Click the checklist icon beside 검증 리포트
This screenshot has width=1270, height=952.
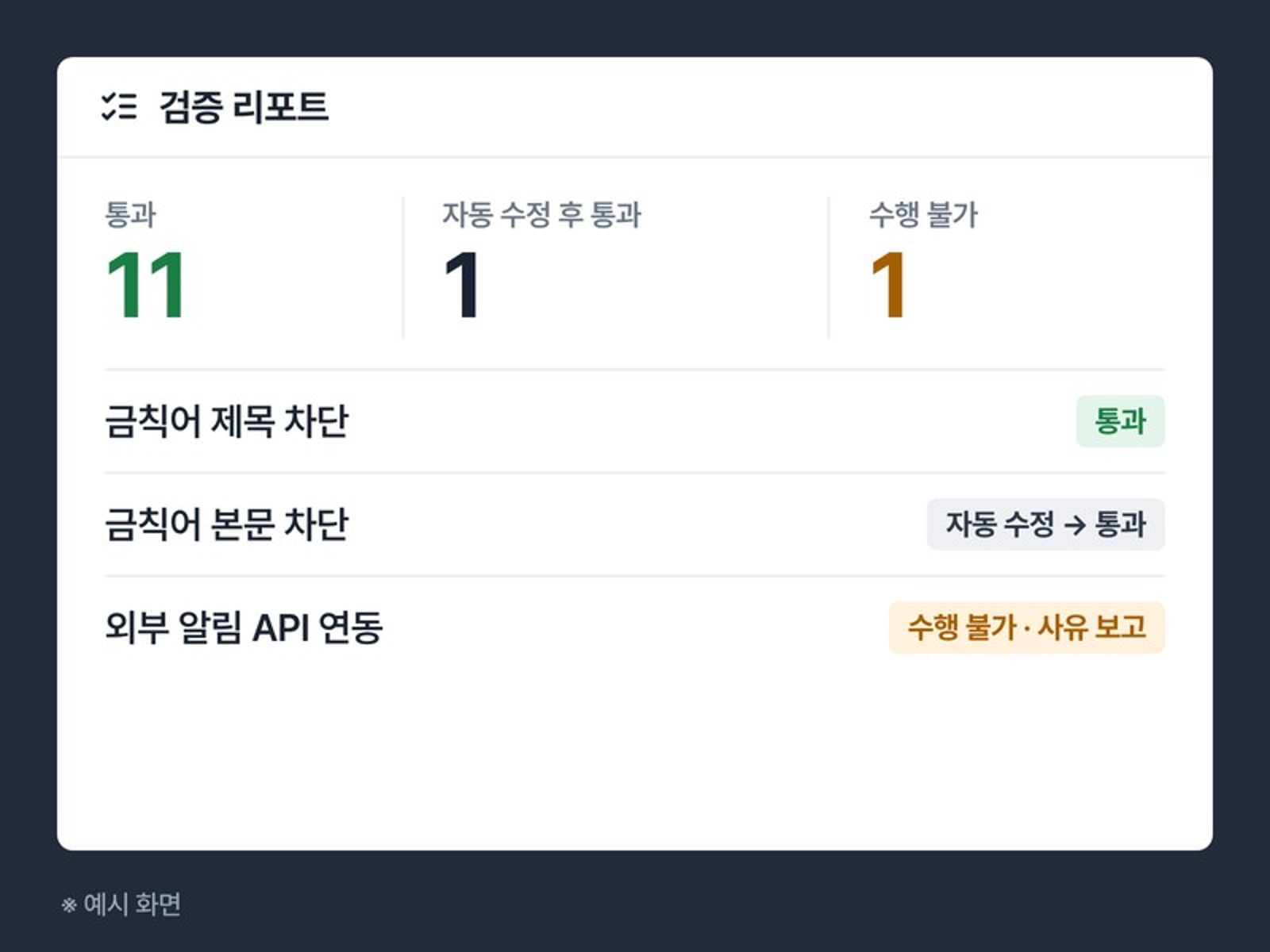point(119,106)
